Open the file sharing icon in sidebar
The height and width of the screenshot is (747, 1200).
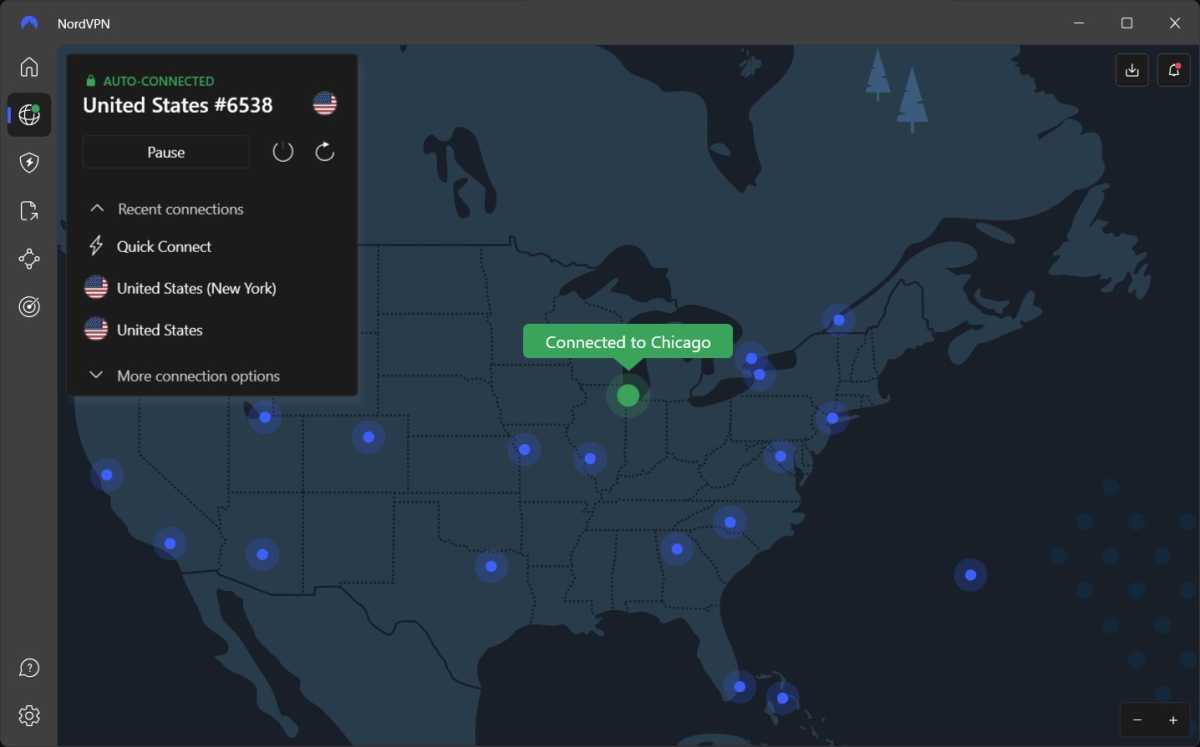click(x=29, y=211)
